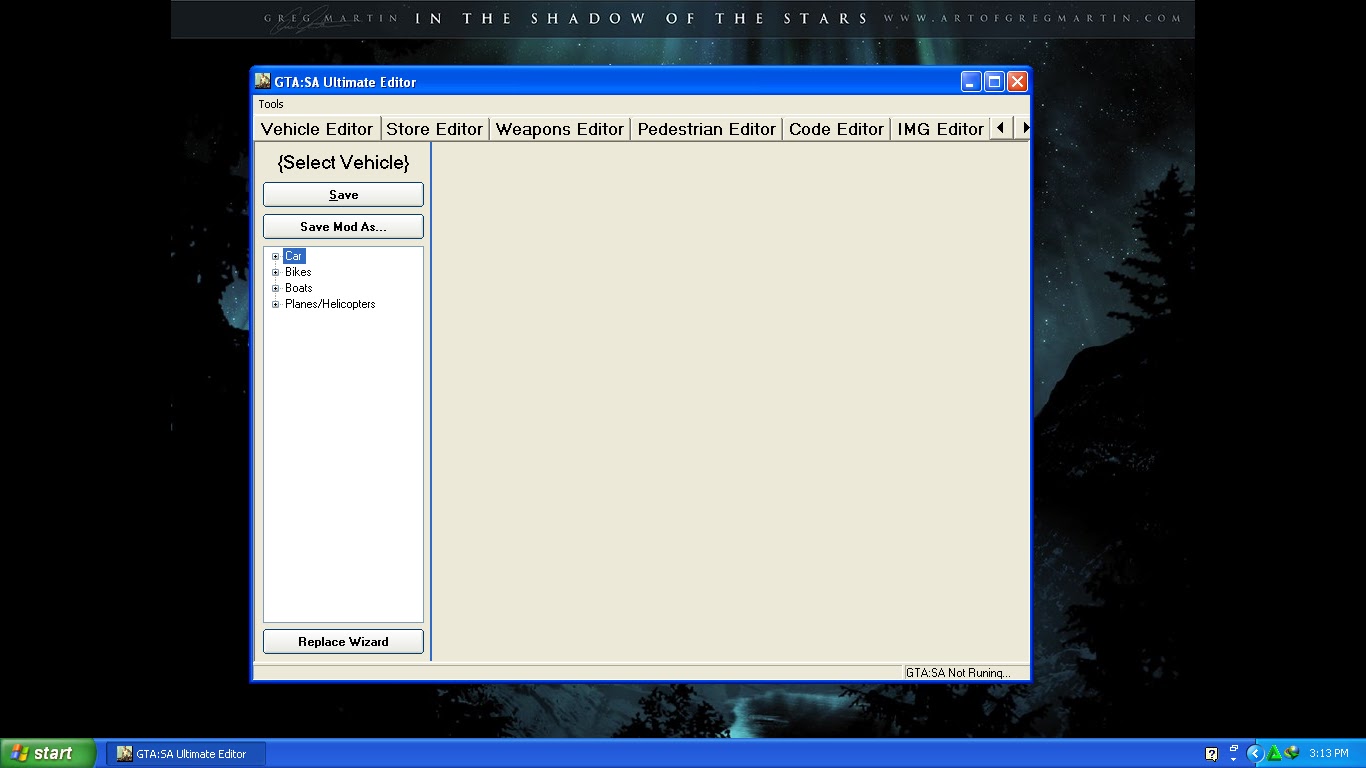Select the Bikes category label
This screenshot has width=1366, height=768.
pos(298,272)
